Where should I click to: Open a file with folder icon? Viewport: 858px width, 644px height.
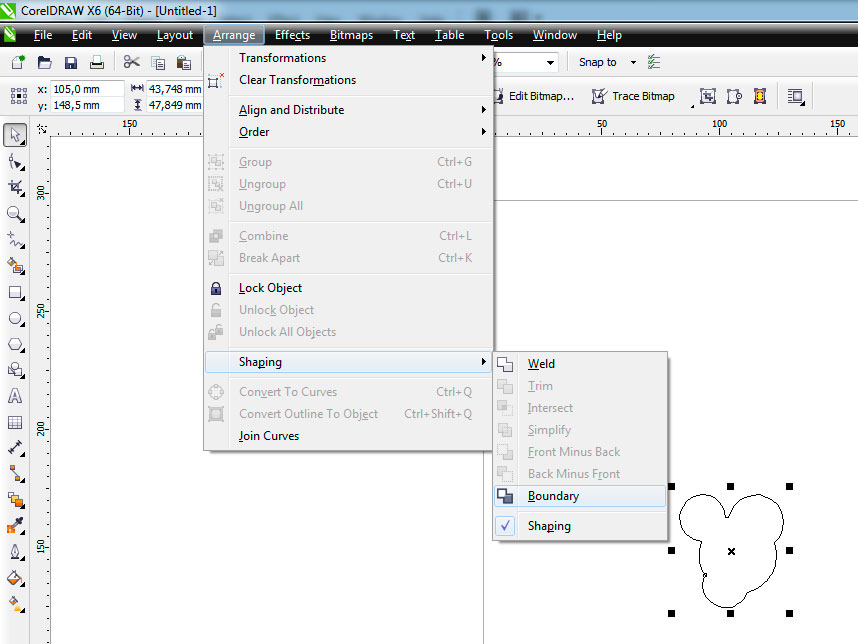(x=44, y=62)
